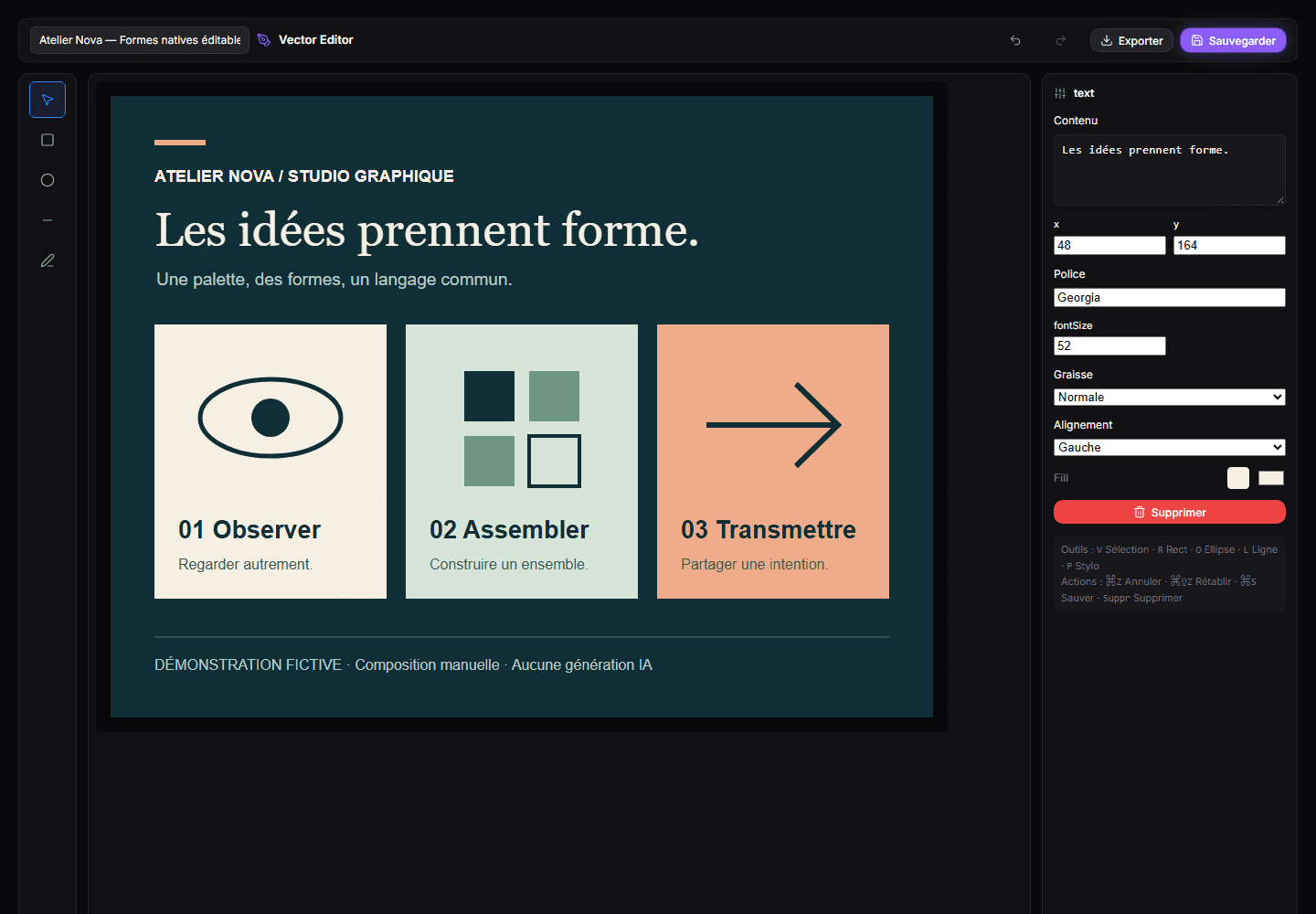Screen dimensions: 1316x914
Task: Select 'Construire un ensemble.' text
Action: coord(509,565)
